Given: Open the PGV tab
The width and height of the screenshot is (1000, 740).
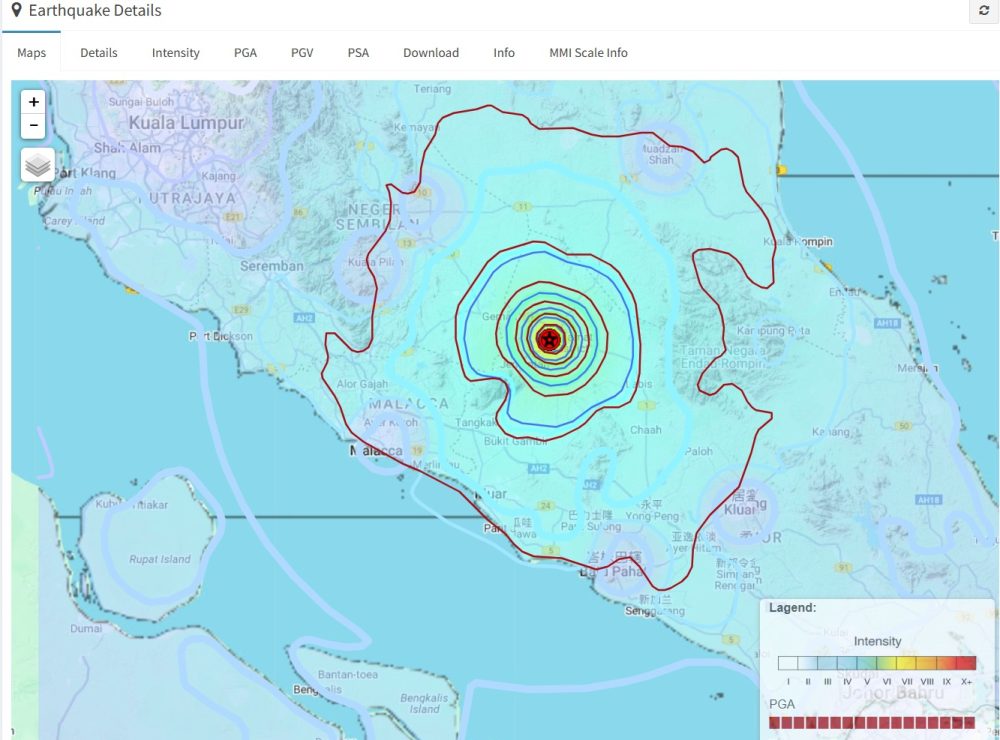Looking at the screenshot, I should point(302,53).
